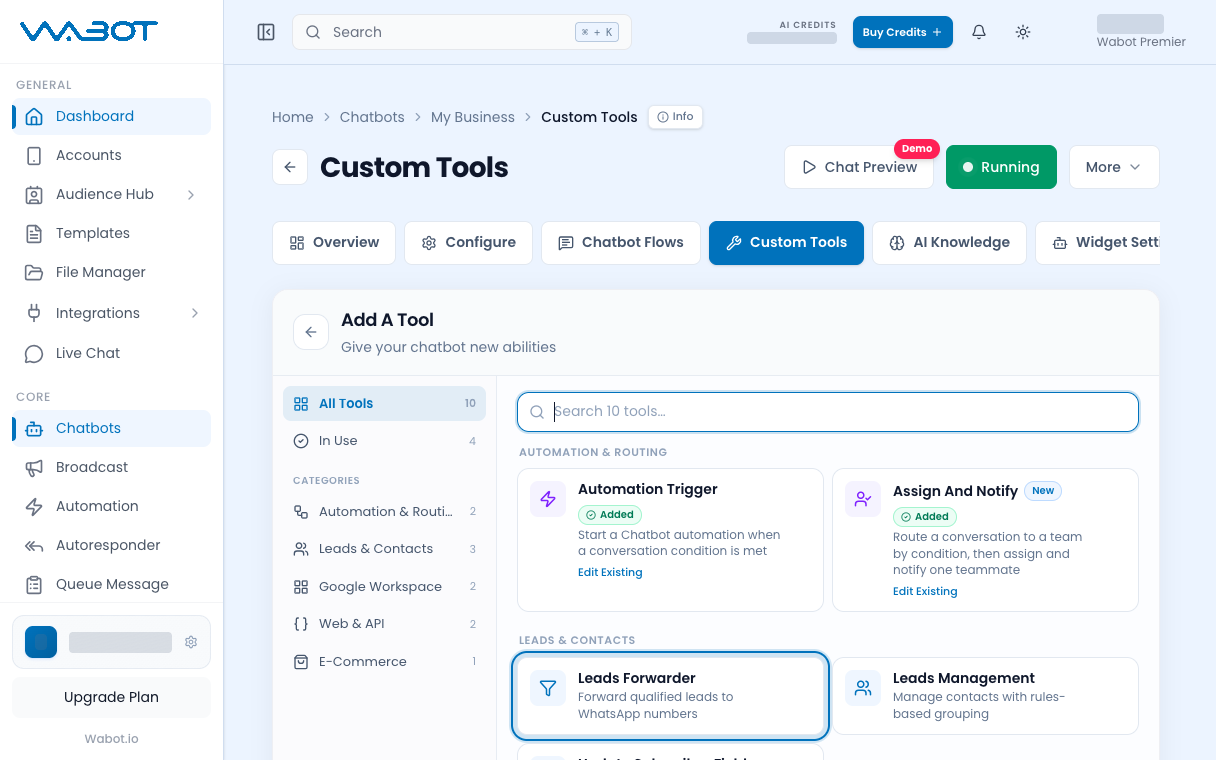Click the Broadcast megaphone icon
The width and height of the screenshot is (1216, 760).
[34, 467]
